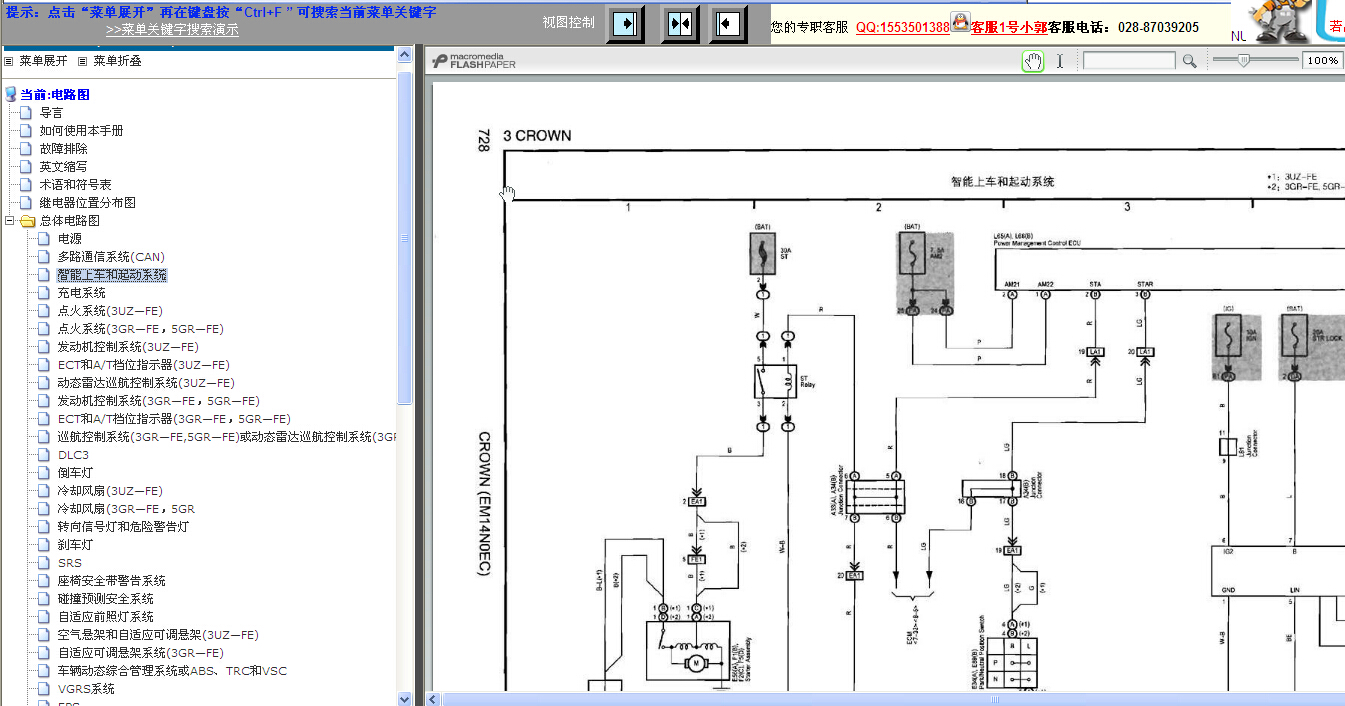Click the tree panel scroll-down arrow

[405, 699]
